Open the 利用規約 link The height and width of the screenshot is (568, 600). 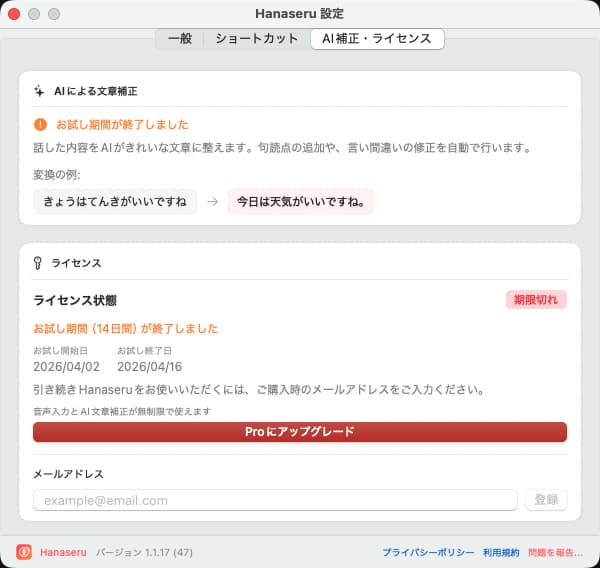[x=501, y=552]
